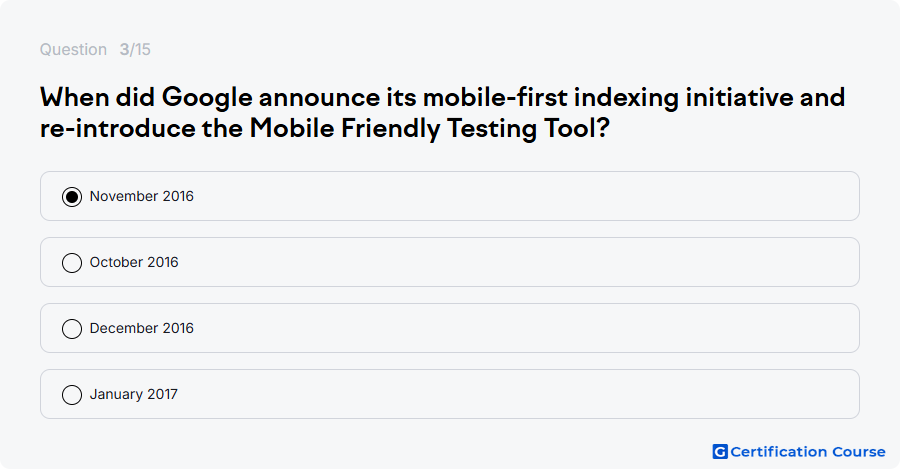Pick the December 2016 radio button
900x469 pixels.
point(72,329)
